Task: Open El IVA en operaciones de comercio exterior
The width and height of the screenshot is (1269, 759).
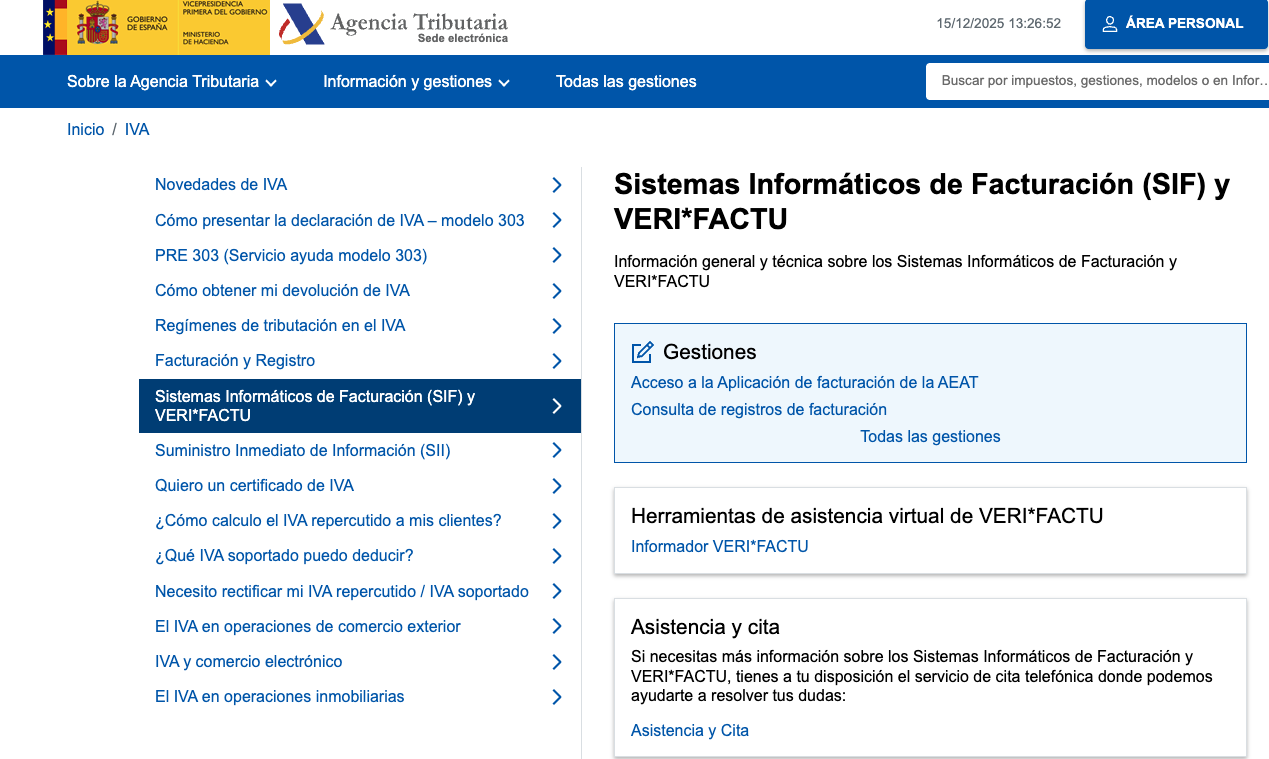Action: coord(308,626)
